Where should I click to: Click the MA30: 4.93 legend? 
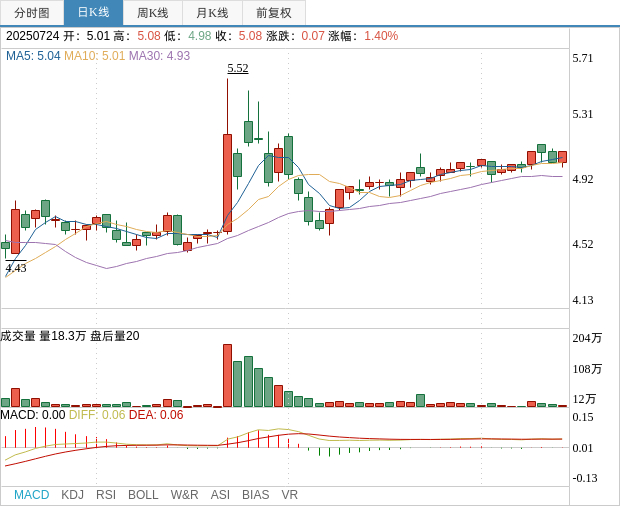(x=160, y=56)
